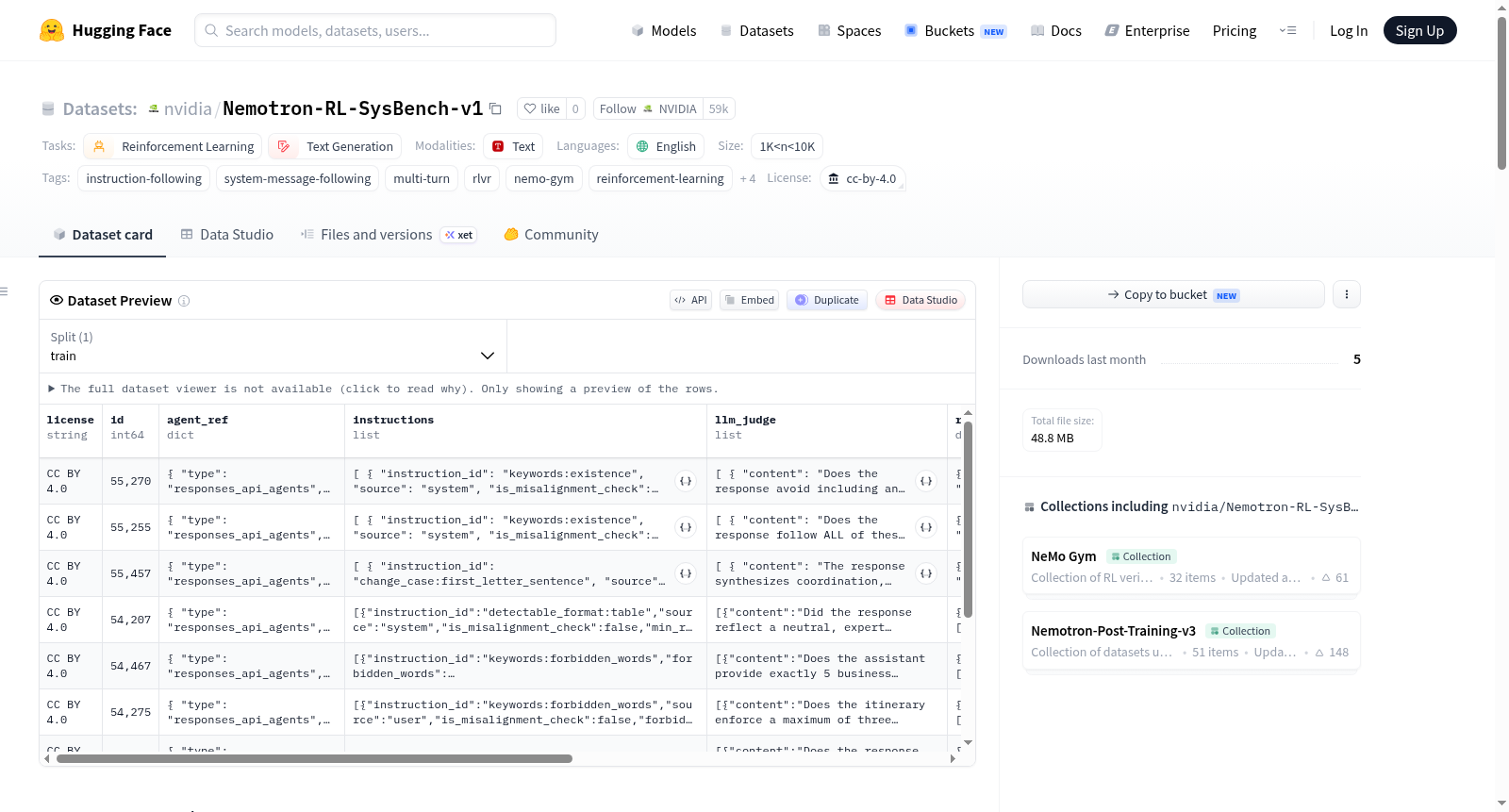The image size is (1509, 812).
Task: Expand llm_judge JSON for row 55,255
Action: (926, 527)
